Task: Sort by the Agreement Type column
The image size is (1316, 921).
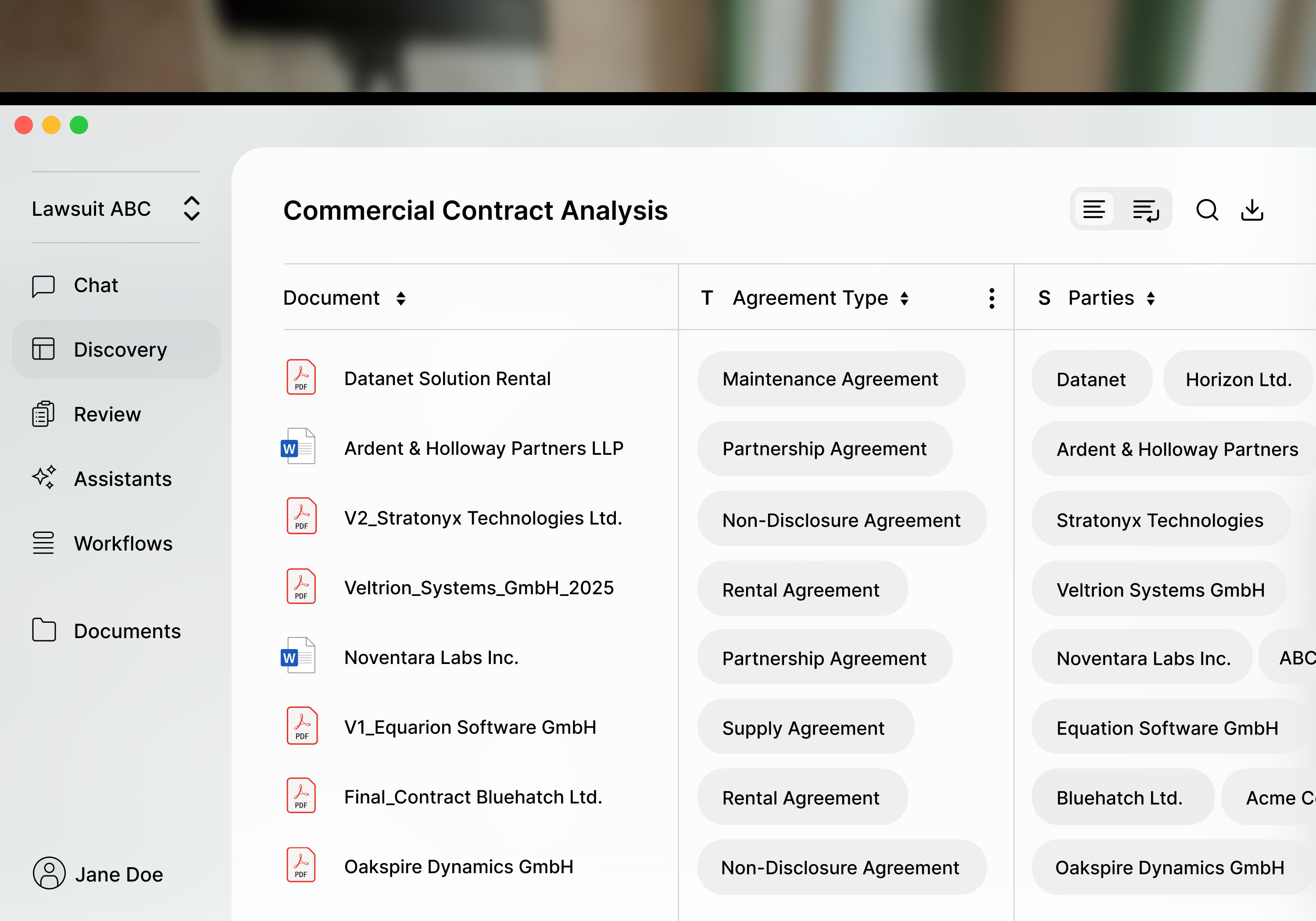Action: pos(905,299)
